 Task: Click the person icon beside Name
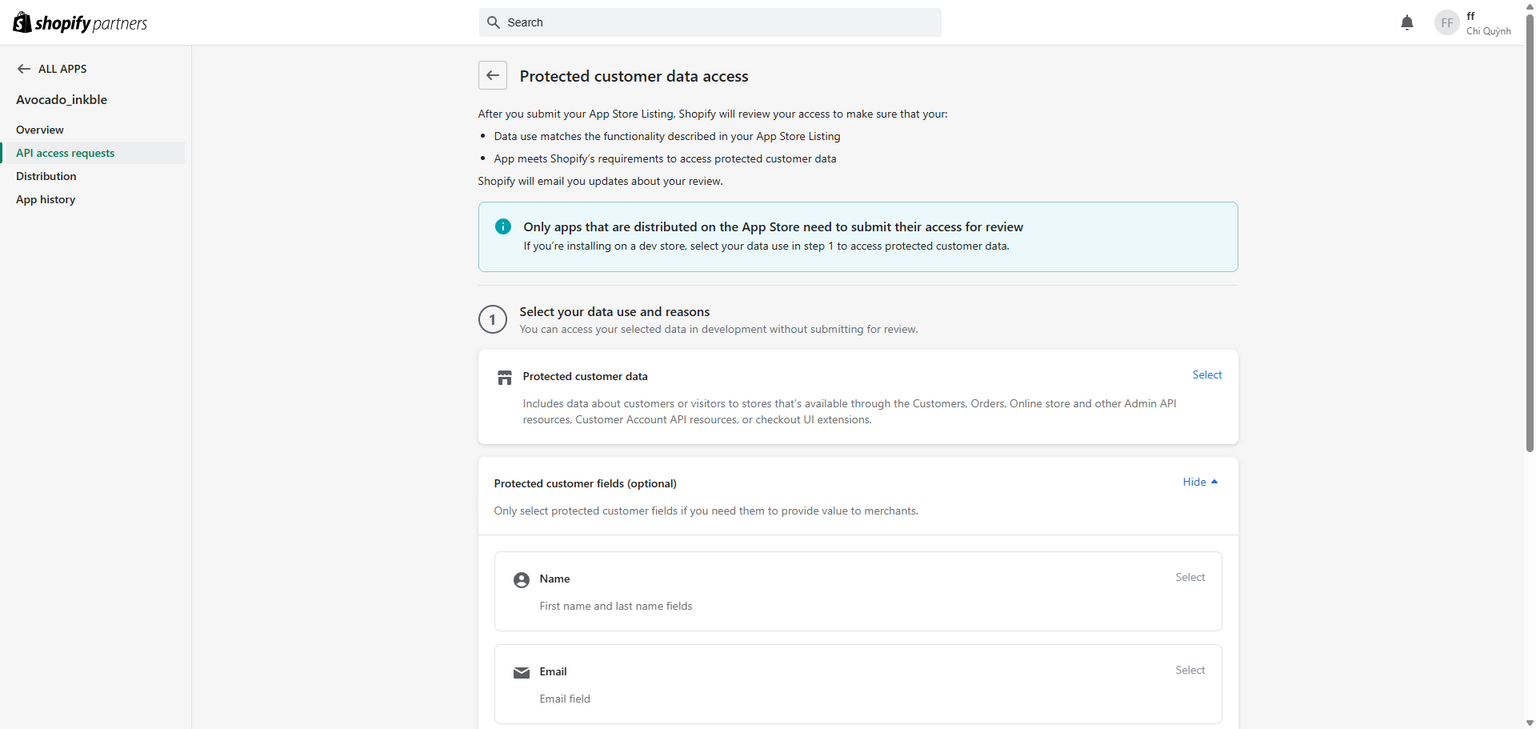click(521, 580)
